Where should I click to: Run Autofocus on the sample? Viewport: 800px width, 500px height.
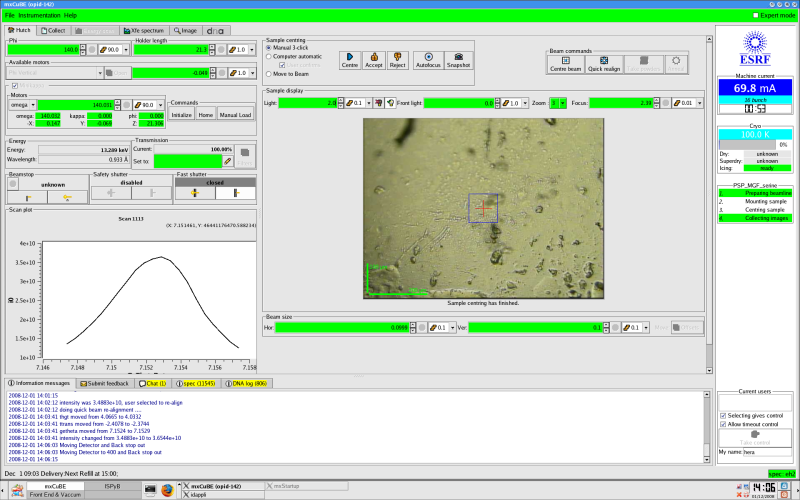pyautogui.click(x=428, y=61)
